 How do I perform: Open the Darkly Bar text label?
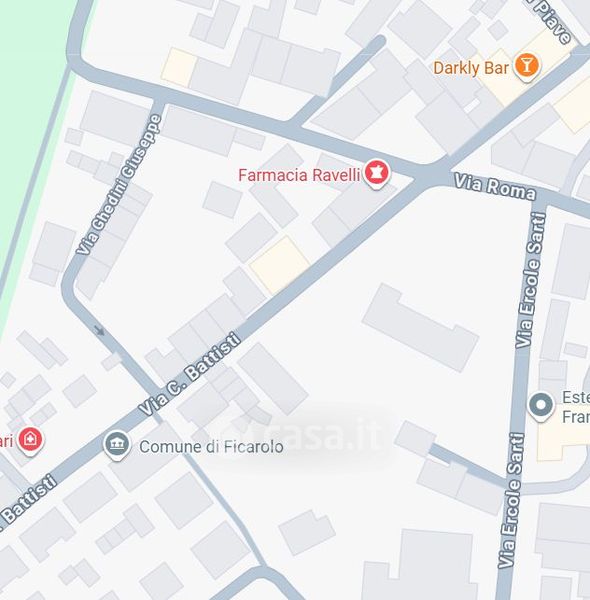471,68
